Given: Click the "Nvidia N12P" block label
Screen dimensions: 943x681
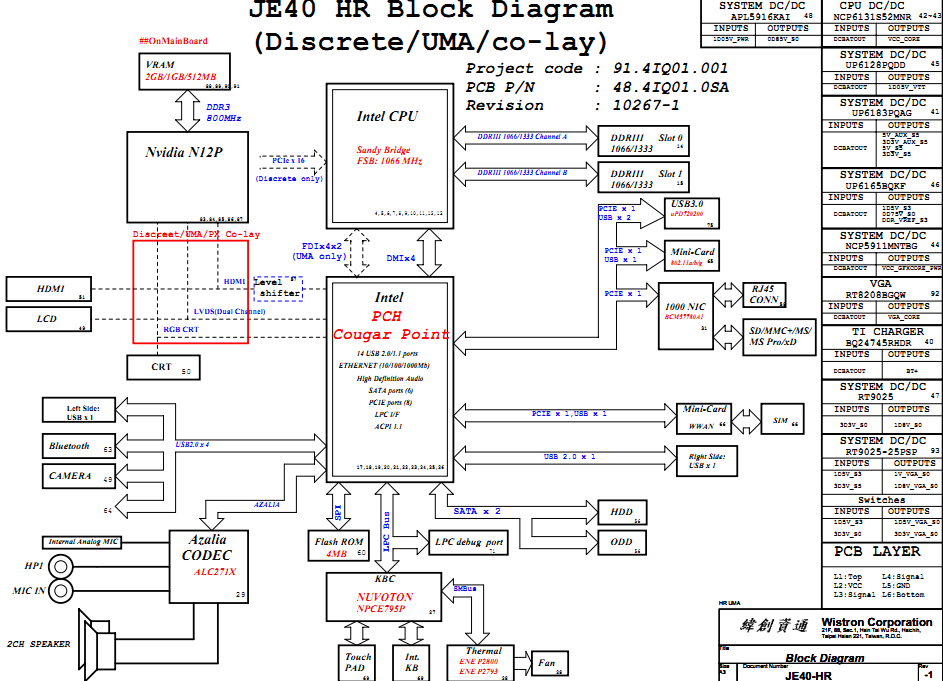Looking at the screenshot, I should (x=184, y=152).
